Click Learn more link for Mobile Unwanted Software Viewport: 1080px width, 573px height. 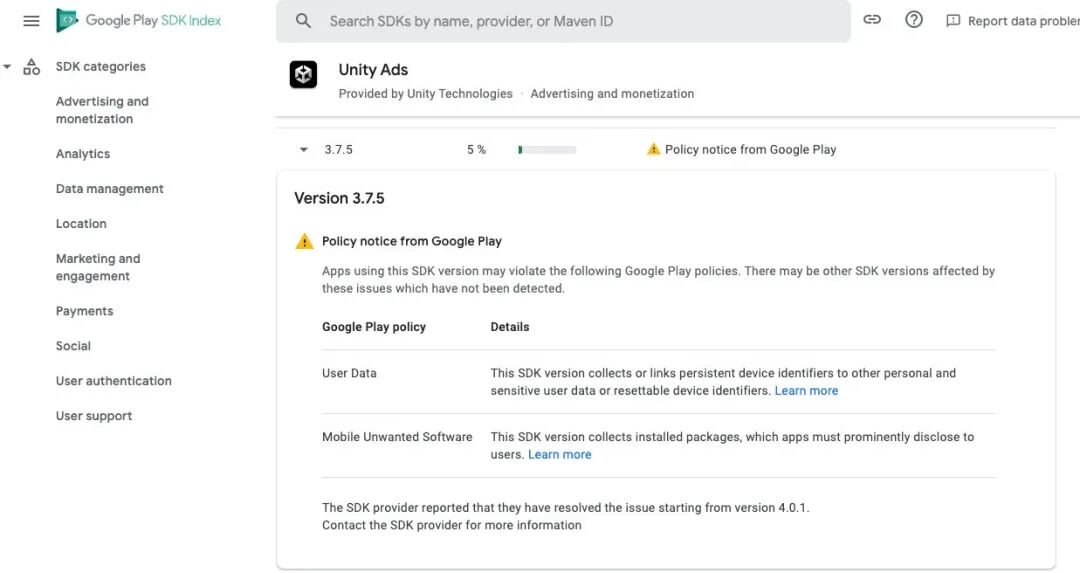(x=559, y=455)
